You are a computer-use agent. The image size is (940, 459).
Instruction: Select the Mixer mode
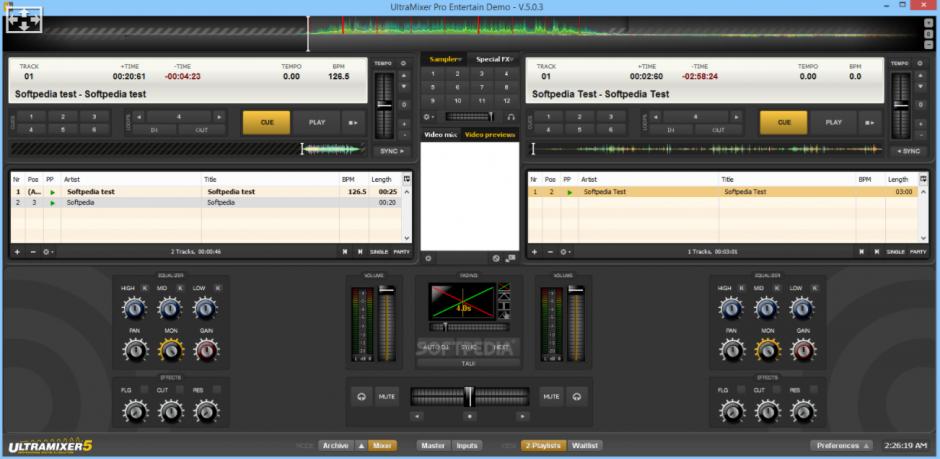pyautogui.click(x=382, y=446)
